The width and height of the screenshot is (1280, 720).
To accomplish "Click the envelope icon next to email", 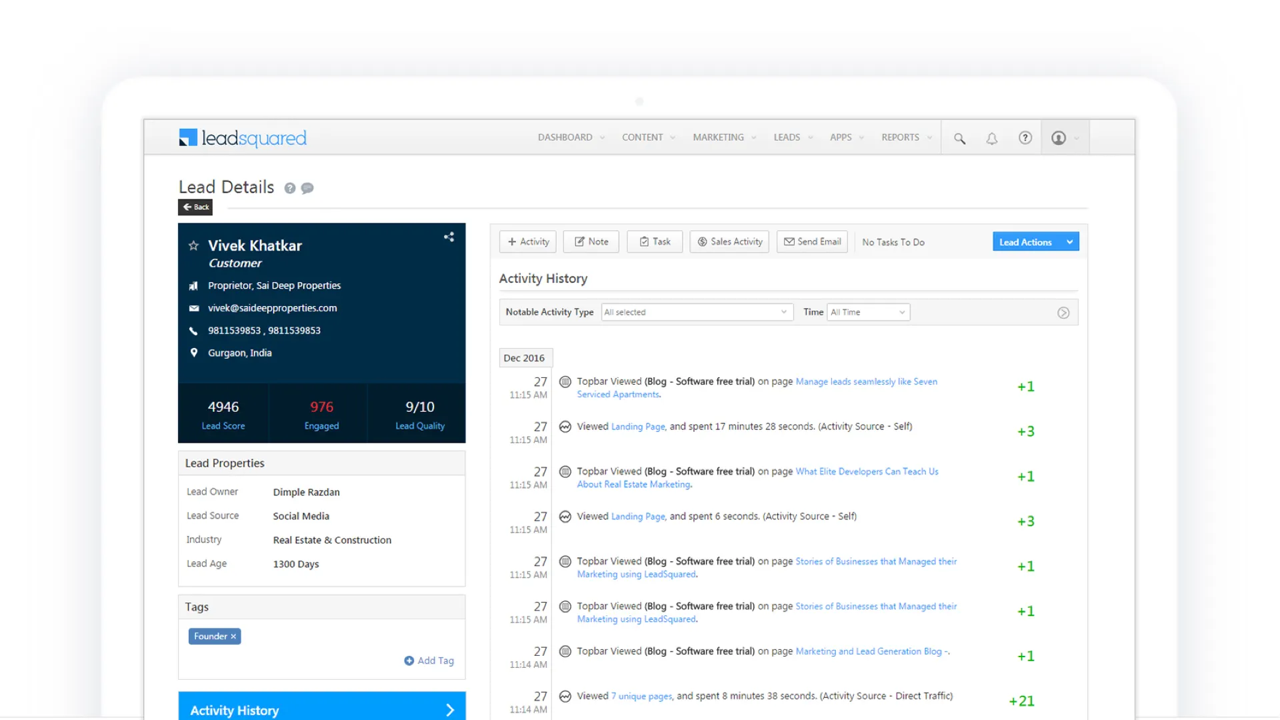I will coord(194,308).
